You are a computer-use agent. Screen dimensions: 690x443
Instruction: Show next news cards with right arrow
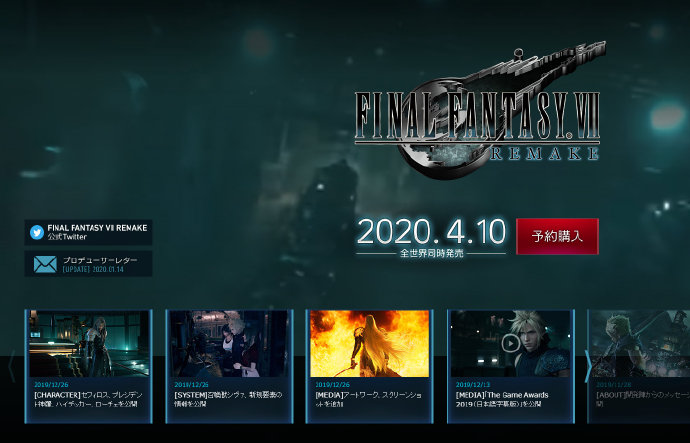coord(587,366)
